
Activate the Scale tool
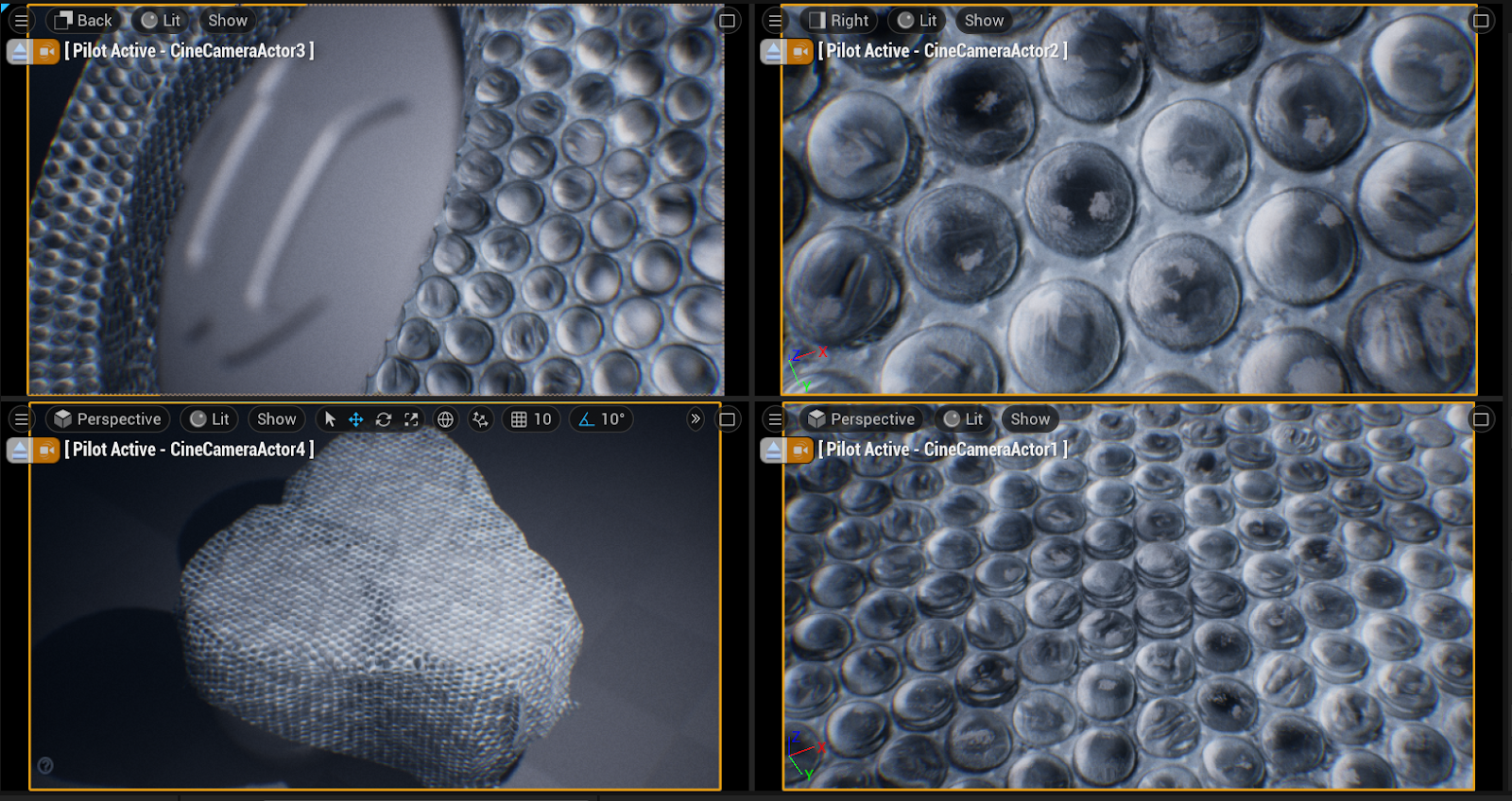coord(411,418)
